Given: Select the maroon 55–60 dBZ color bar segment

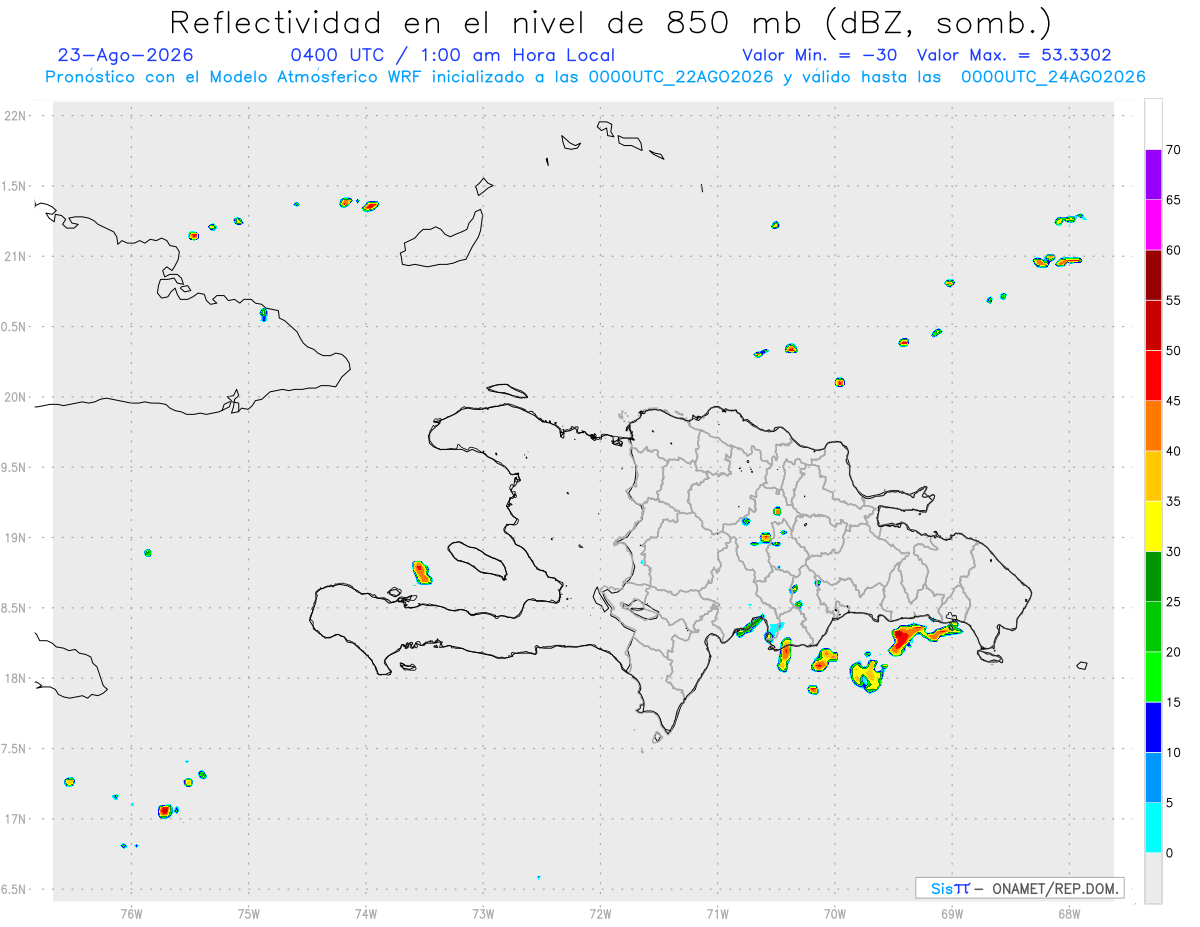Looking at the screenshot, I should [1153, 275].
